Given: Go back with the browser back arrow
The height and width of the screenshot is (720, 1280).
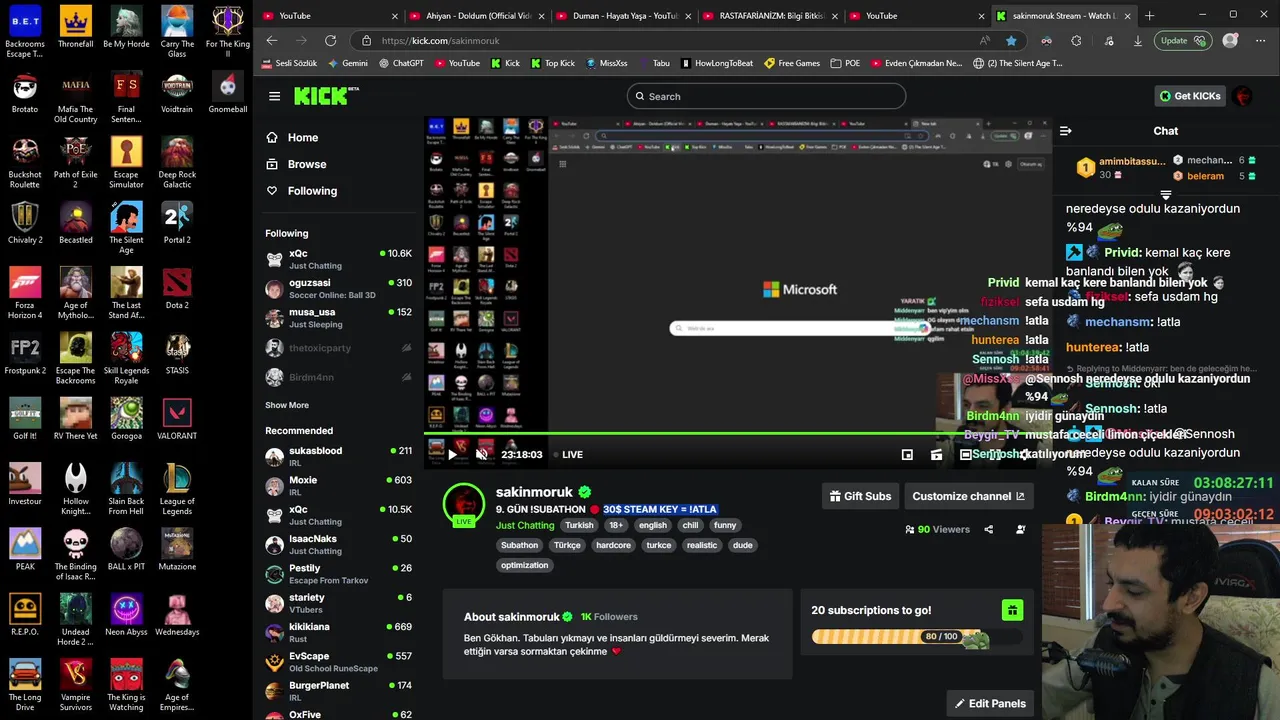Looking at the screenshot, I should [272, 41].
